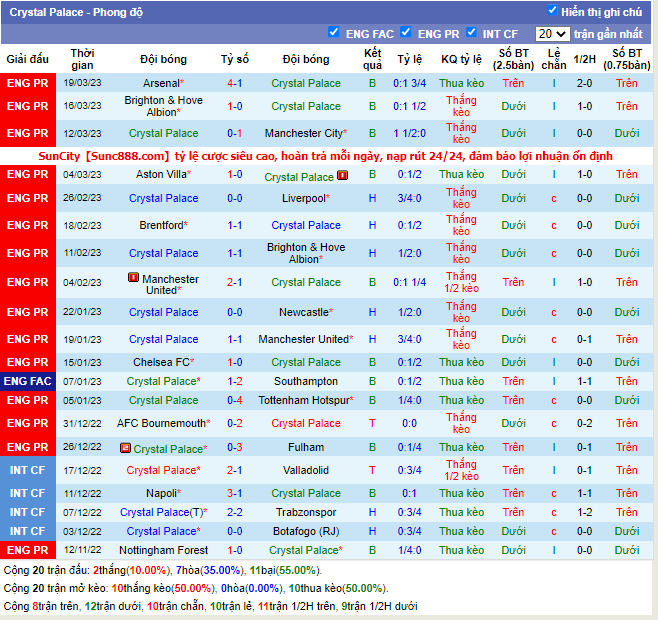
Task: Click the 'Giải đấu' column header
Action: (x=27, y=59)
